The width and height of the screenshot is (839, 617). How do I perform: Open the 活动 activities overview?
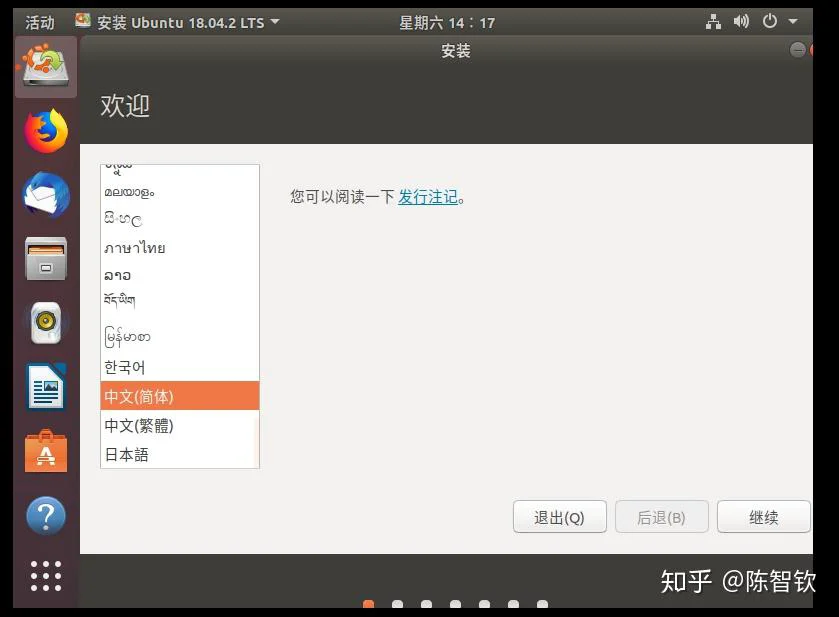[x=40, y=22]
